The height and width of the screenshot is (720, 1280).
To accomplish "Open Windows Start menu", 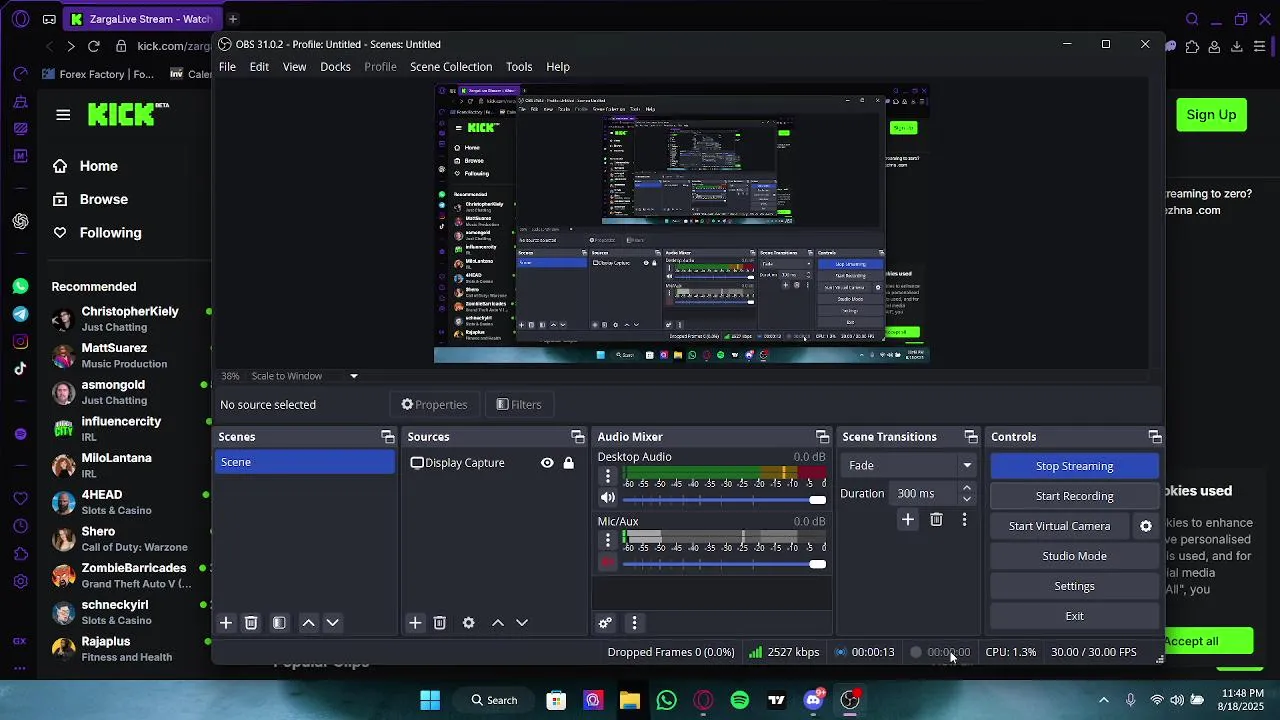I will [x=430, y=700].
